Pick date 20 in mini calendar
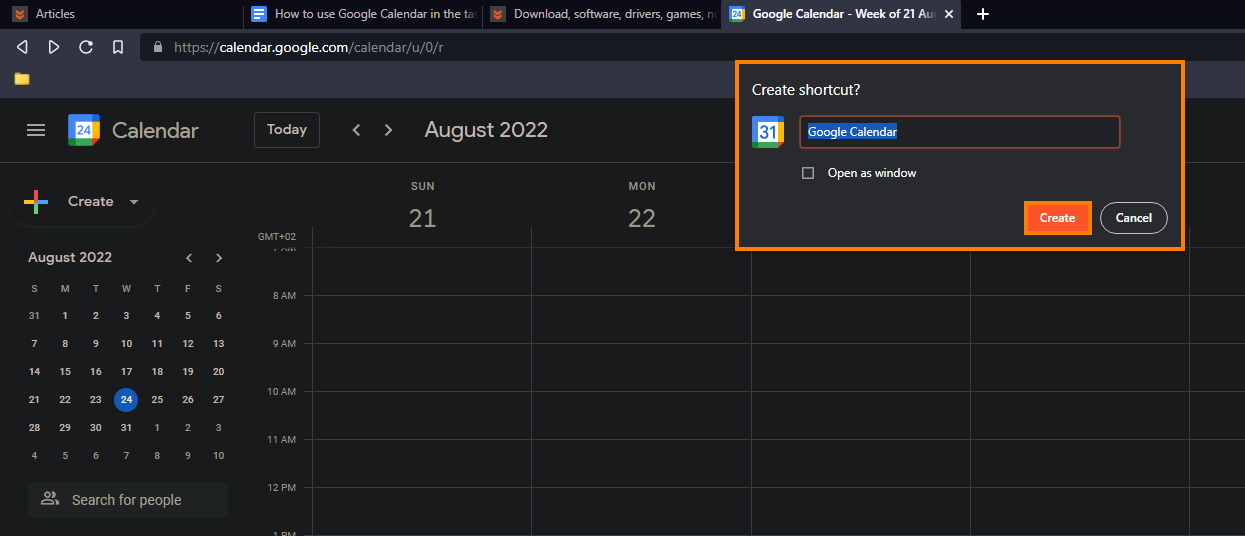This screenshot has width=1245, height=536. [x=218, y=372]
